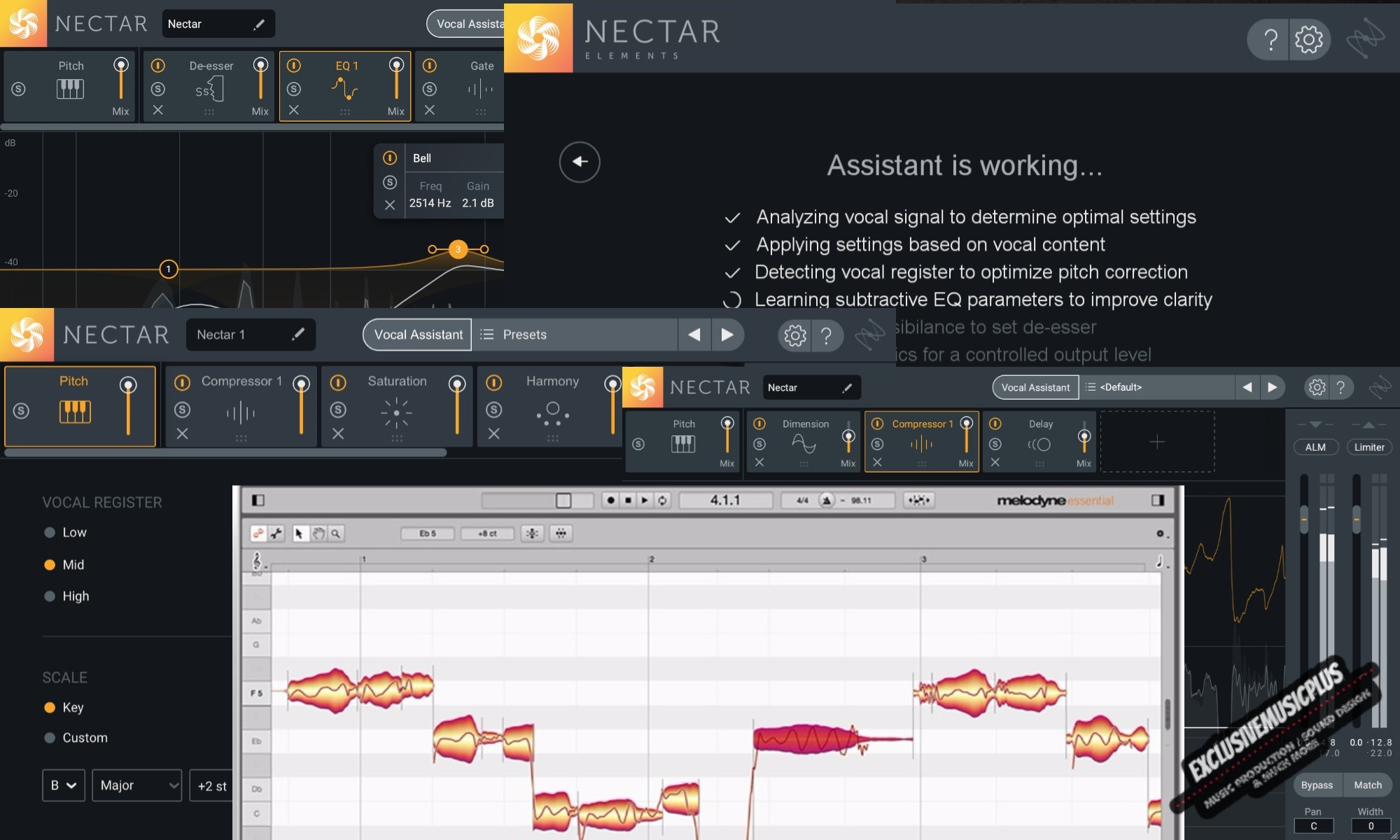Disable the De-esser module power button
Screen dimensions: 1400x840
point(158,65)
